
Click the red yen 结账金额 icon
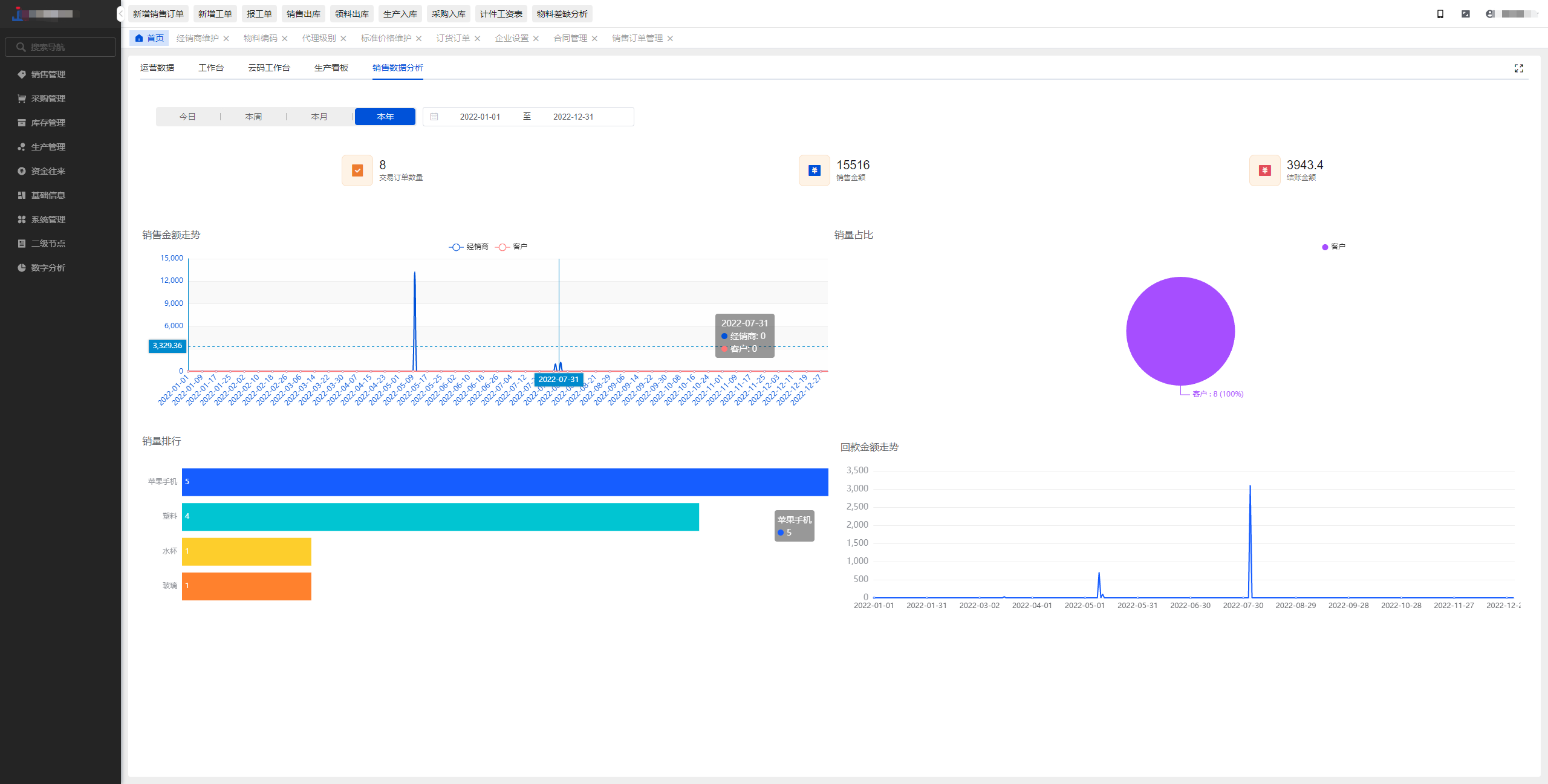click(1265, 170)
